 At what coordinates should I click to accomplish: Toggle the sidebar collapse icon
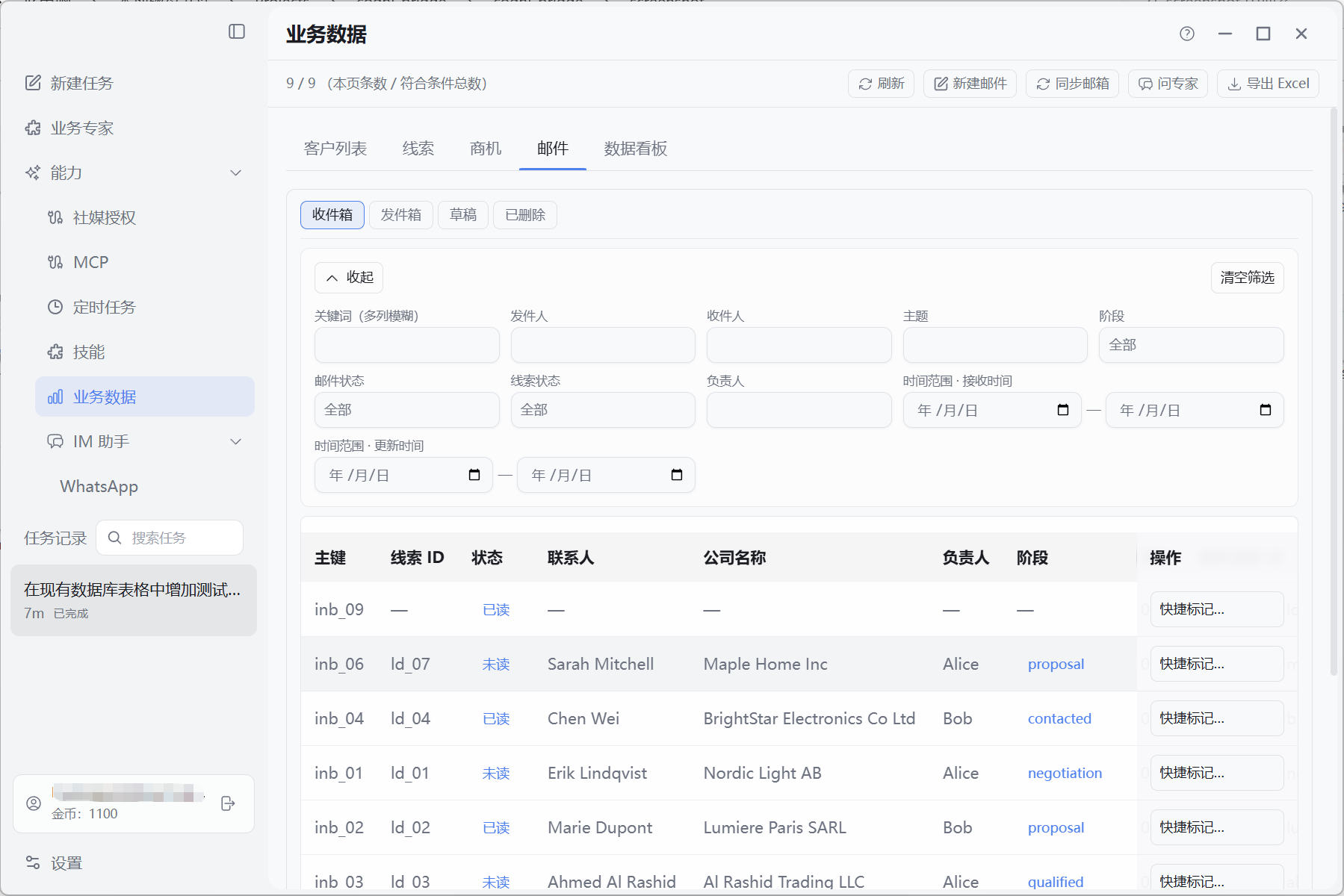[x=237, y=31]
